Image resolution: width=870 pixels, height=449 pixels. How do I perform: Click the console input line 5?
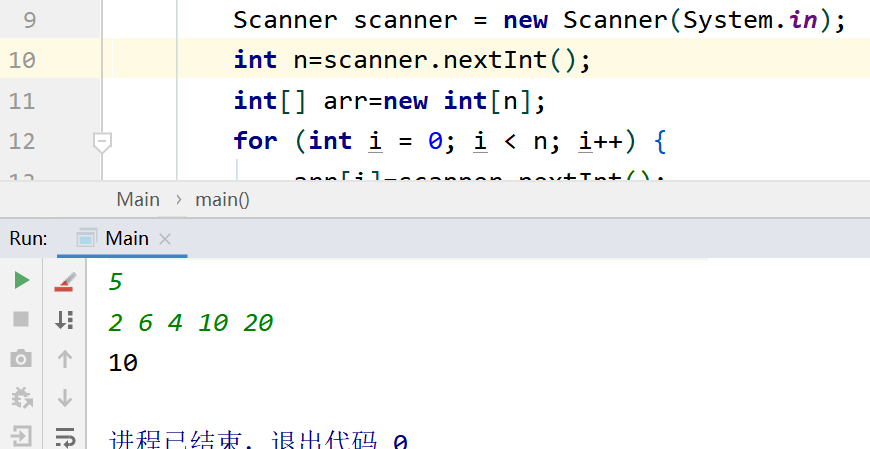pyautogui.click(x=115, y=282)
